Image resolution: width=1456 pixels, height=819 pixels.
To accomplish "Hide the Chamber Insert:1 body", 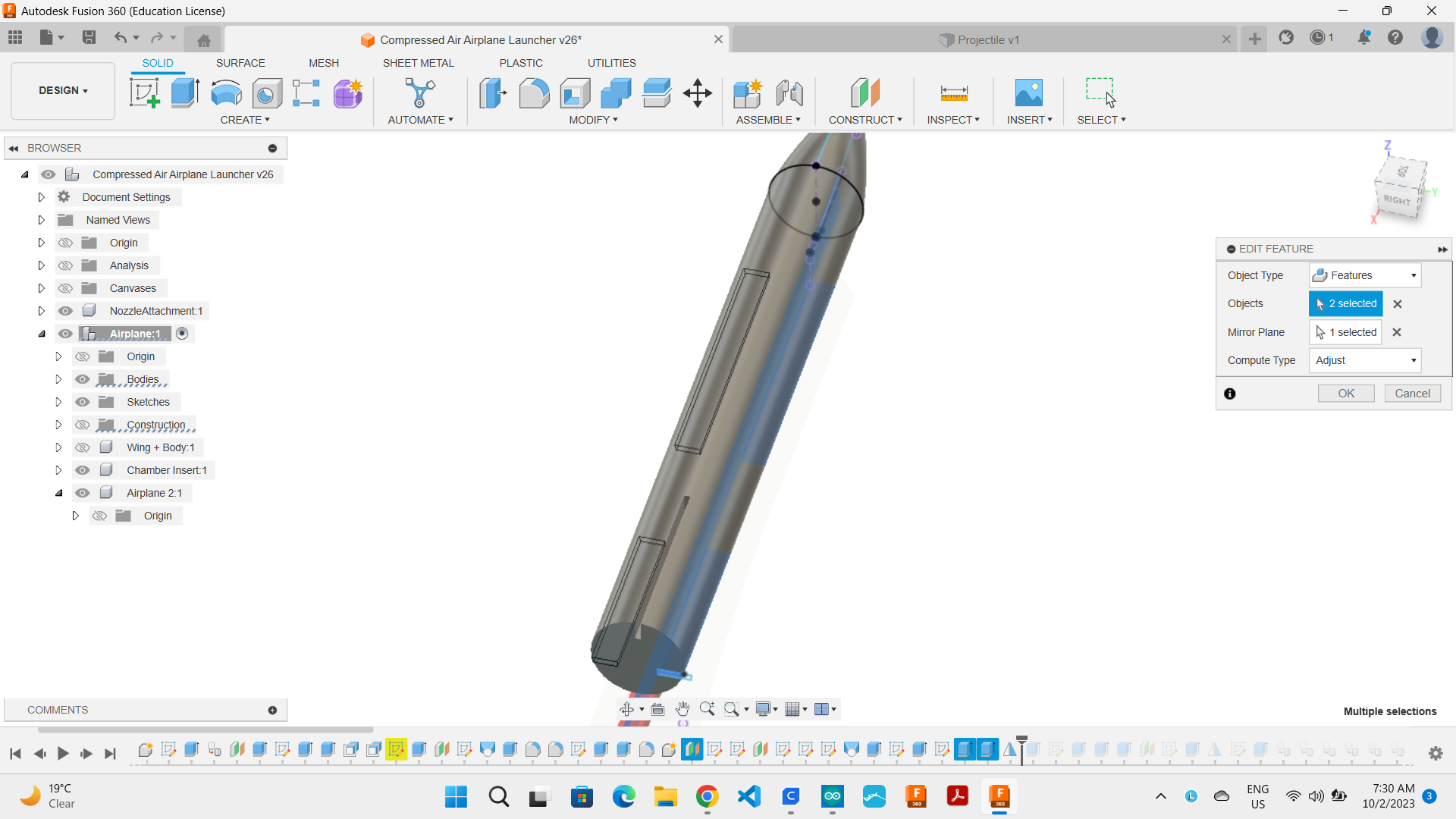I will pos(82,470).
